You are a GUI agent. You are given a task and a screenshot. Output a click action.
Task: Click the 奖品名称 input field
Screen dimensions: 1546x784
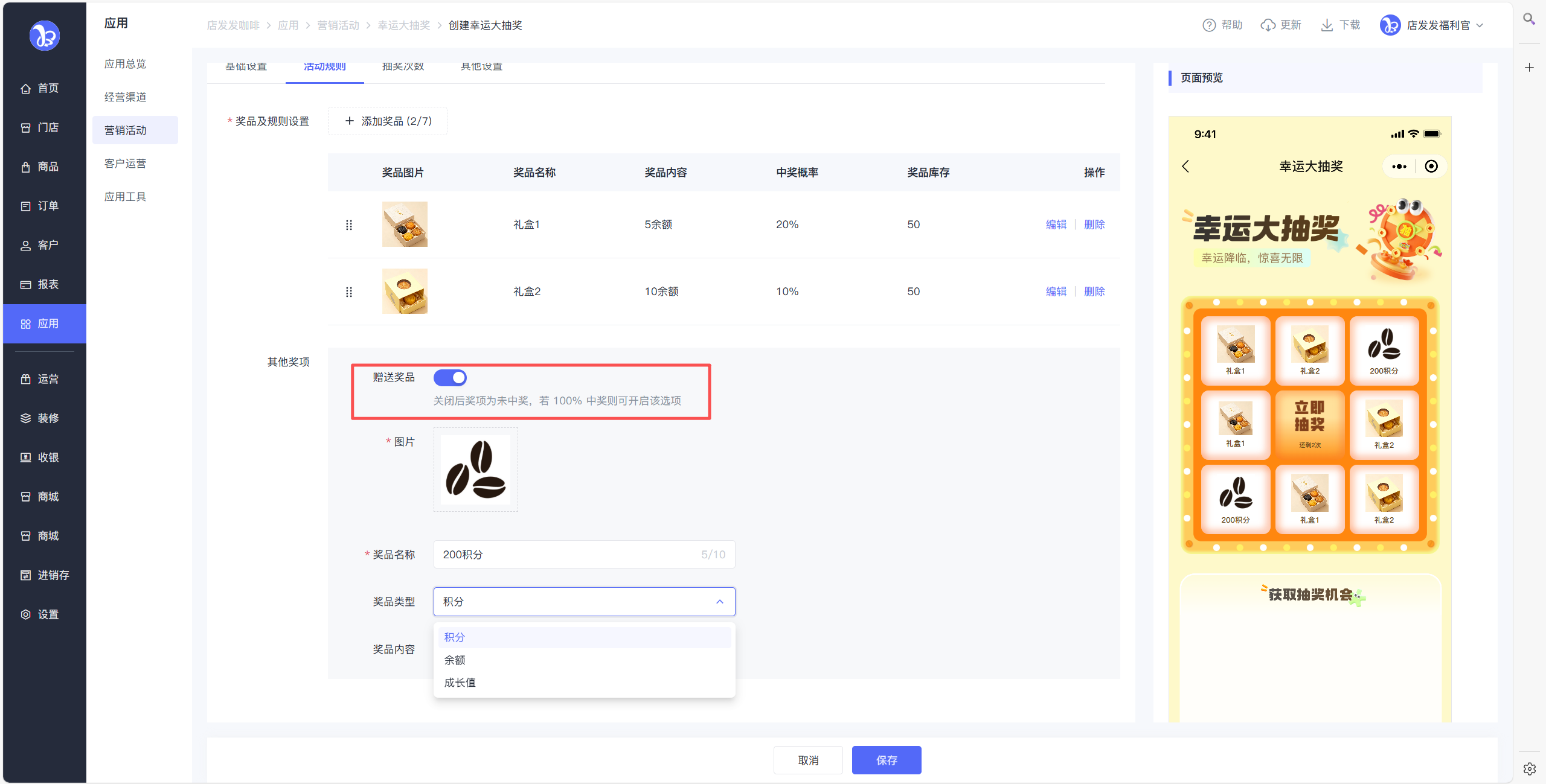[568, 555]
